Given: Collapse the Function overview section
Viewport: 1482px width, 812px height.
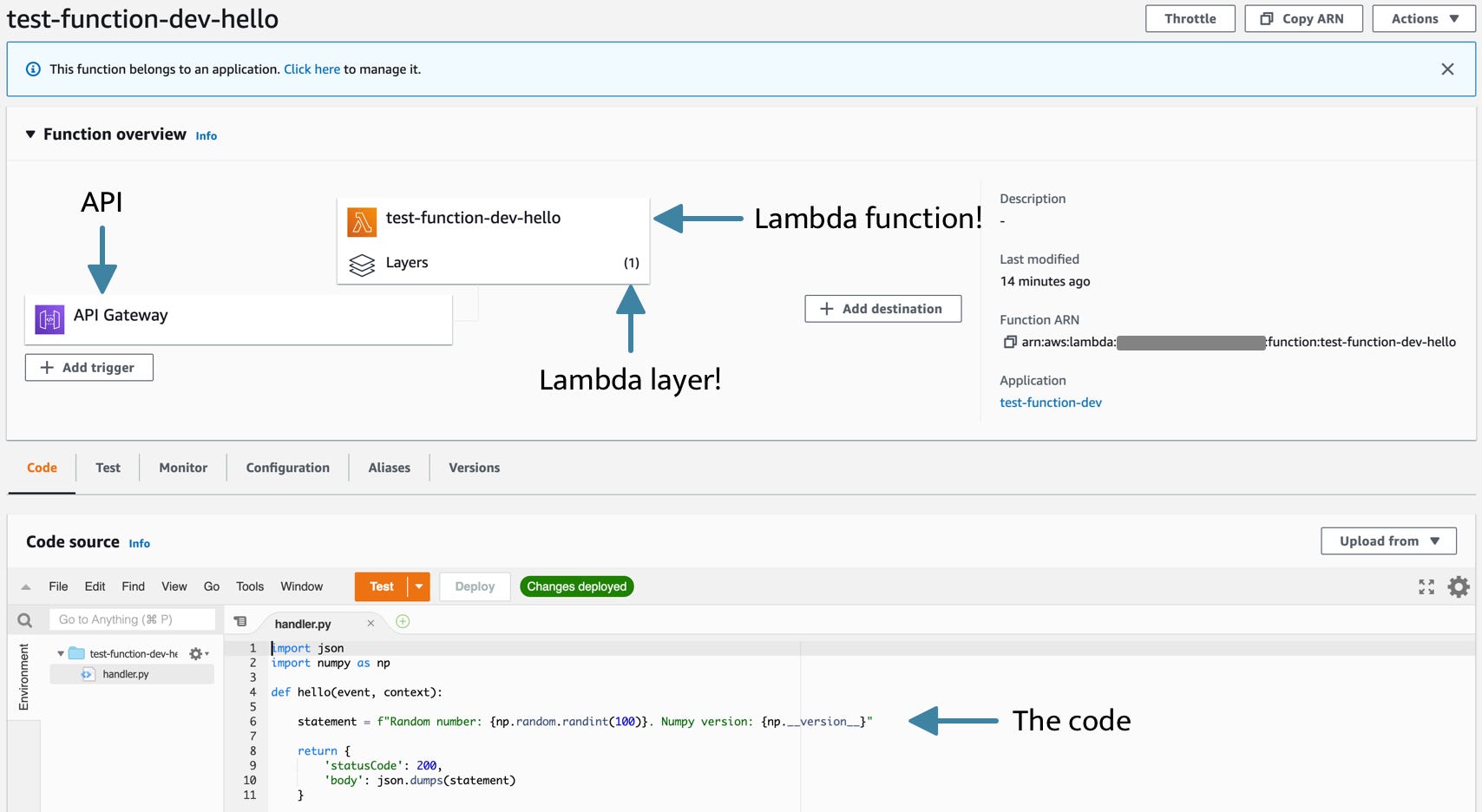Looking at the screenshot, I should click(x=30, y=134).
